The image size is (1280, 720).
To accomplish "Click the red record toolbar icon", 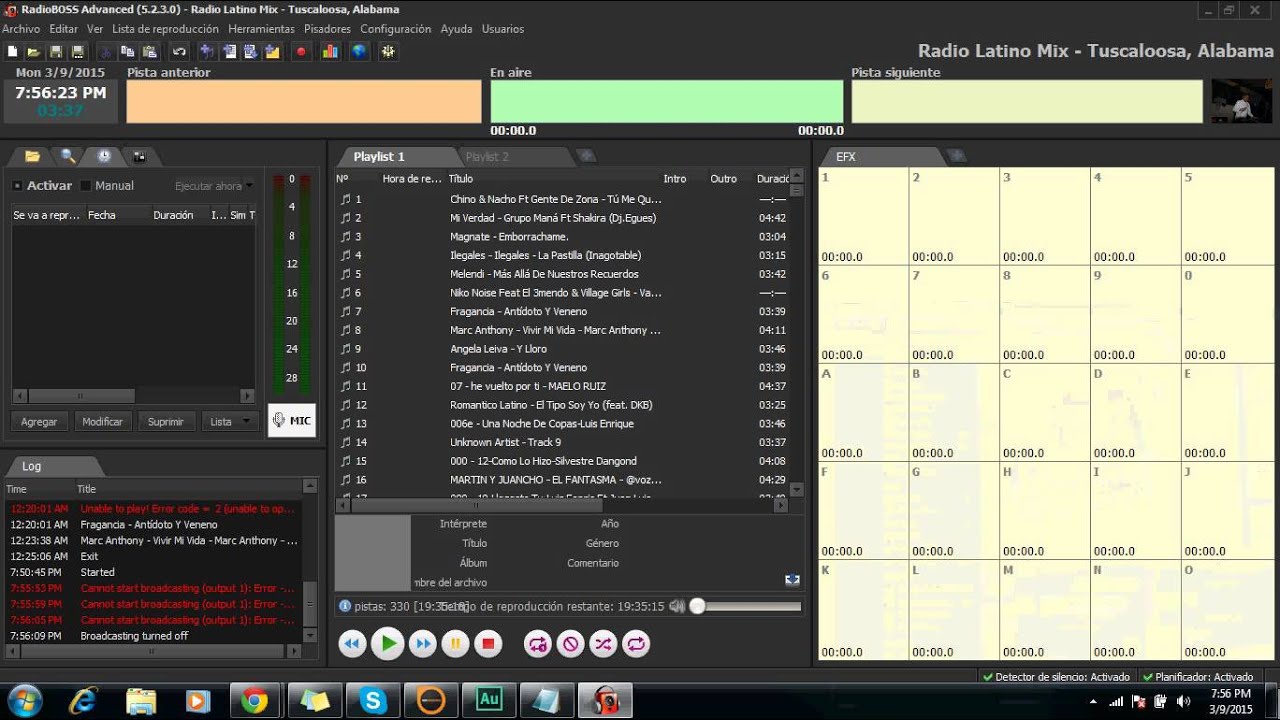I will tap(301, 51).
